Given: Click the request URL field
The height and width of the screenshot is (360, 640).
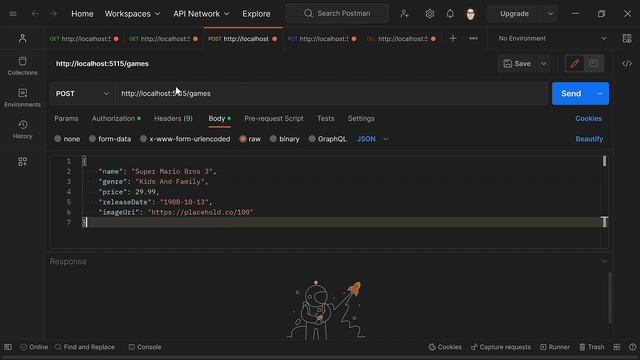Looking at the screenshot, I should pos(331,93).
